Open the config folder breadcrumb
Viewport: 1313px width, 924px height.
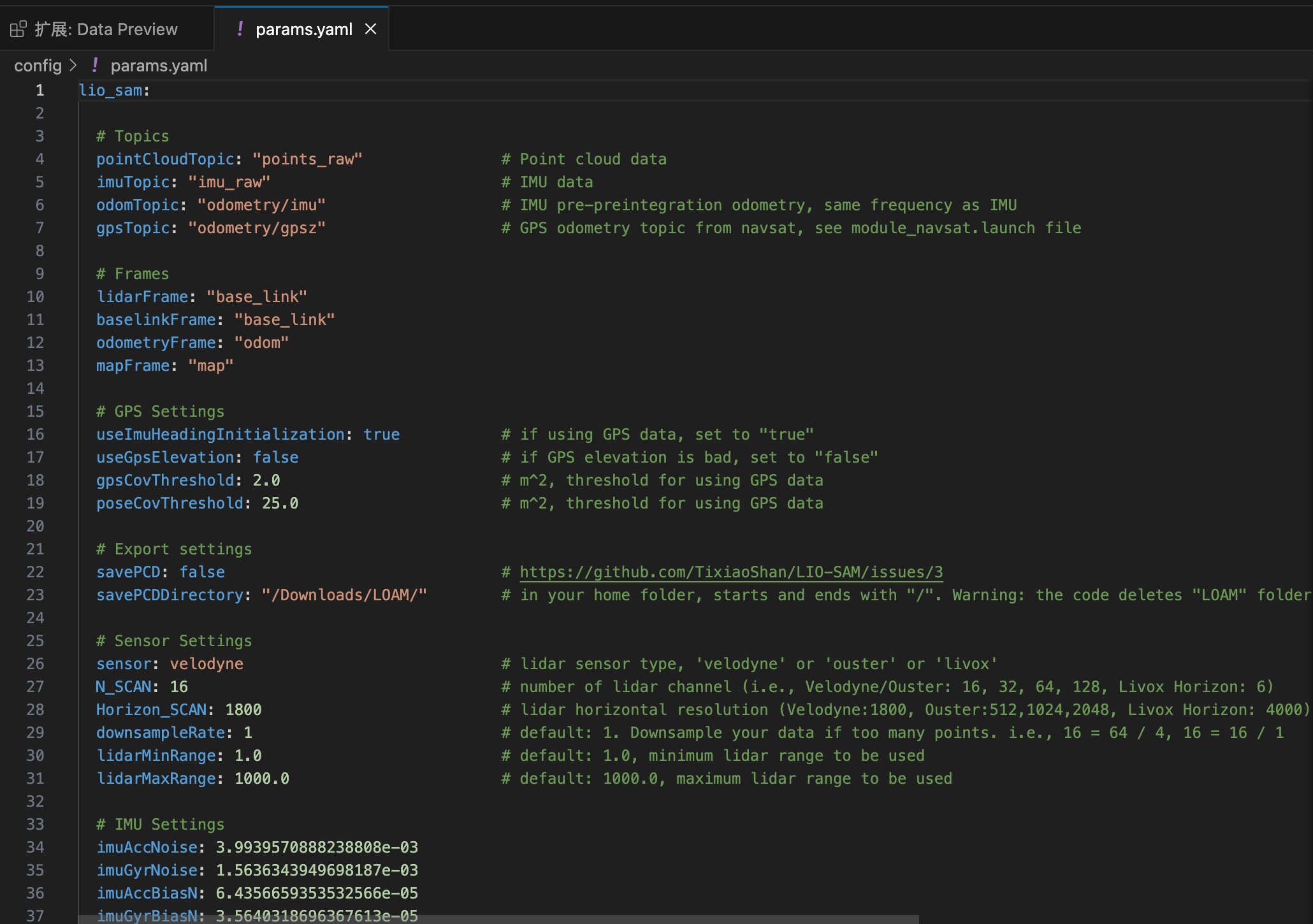click(x=38, y=66)
